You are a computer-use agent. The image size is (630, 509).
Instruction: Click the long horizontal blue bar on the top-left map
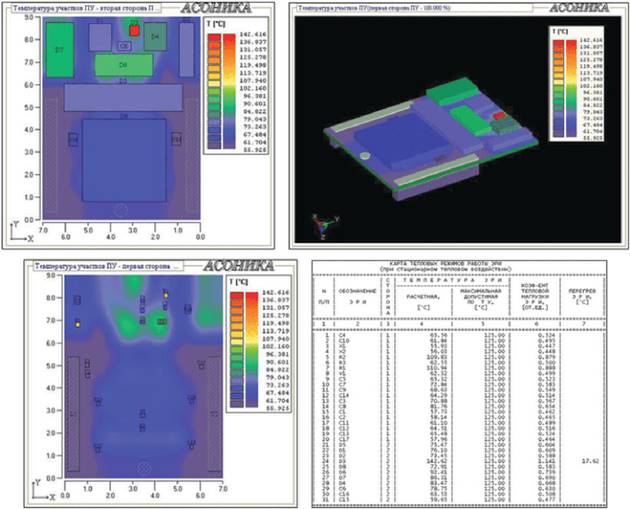[123, 97]
